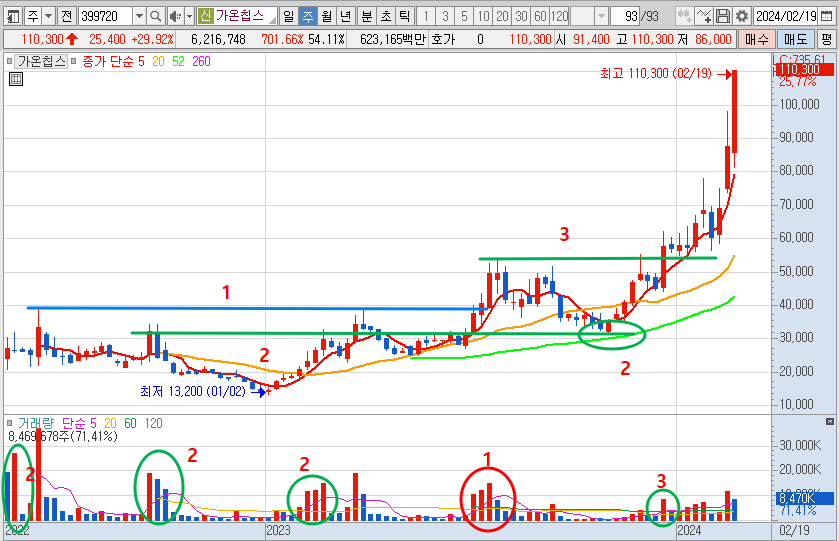Click the volume 120 average legend

point(154,423)
